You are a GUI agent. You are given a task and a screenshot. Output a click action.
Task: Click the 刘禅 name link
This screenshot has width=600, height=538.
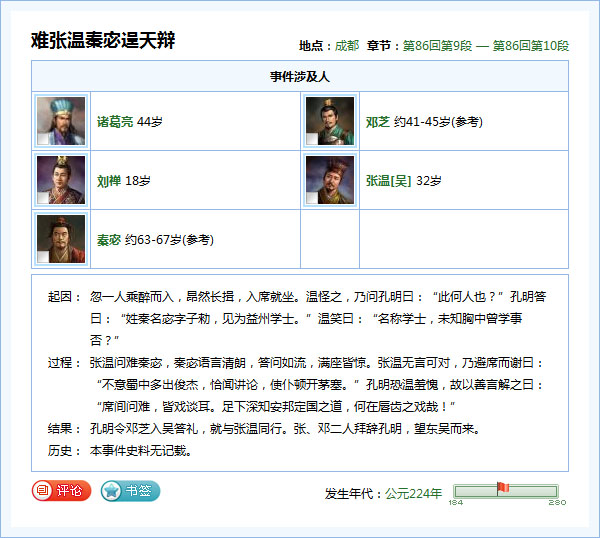(109, 181)
